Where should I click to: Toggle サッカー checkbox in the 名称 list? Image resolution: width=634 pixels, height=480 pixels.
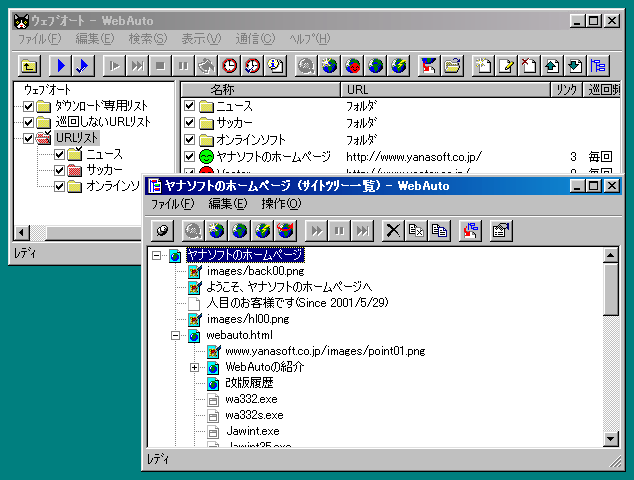(189, 123)
